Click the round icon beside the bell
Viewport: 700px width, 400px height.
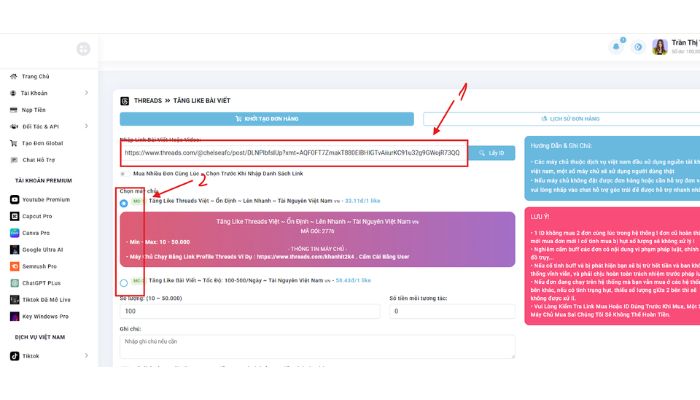(638, 46)
